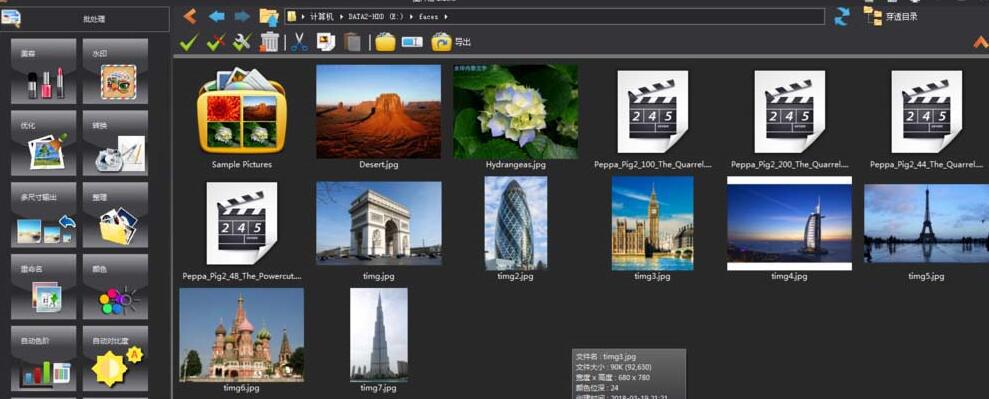Open the 美容 beauty tool with lipstick icon
Screen dimensions: 989x399
(44, 71)
